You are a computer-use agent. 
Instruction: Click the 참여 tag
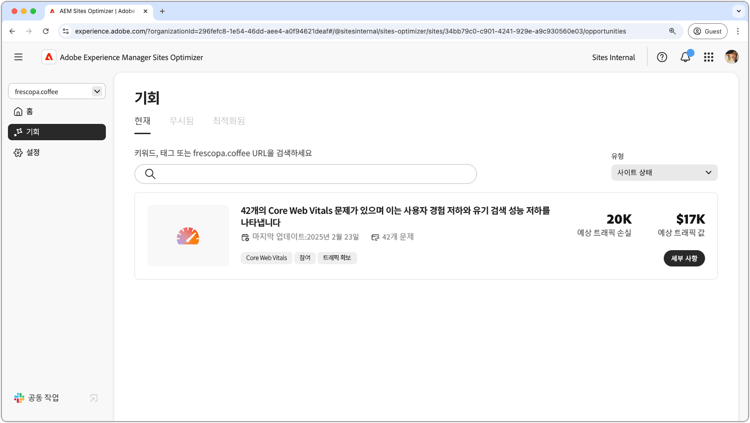tap(305, 258)
